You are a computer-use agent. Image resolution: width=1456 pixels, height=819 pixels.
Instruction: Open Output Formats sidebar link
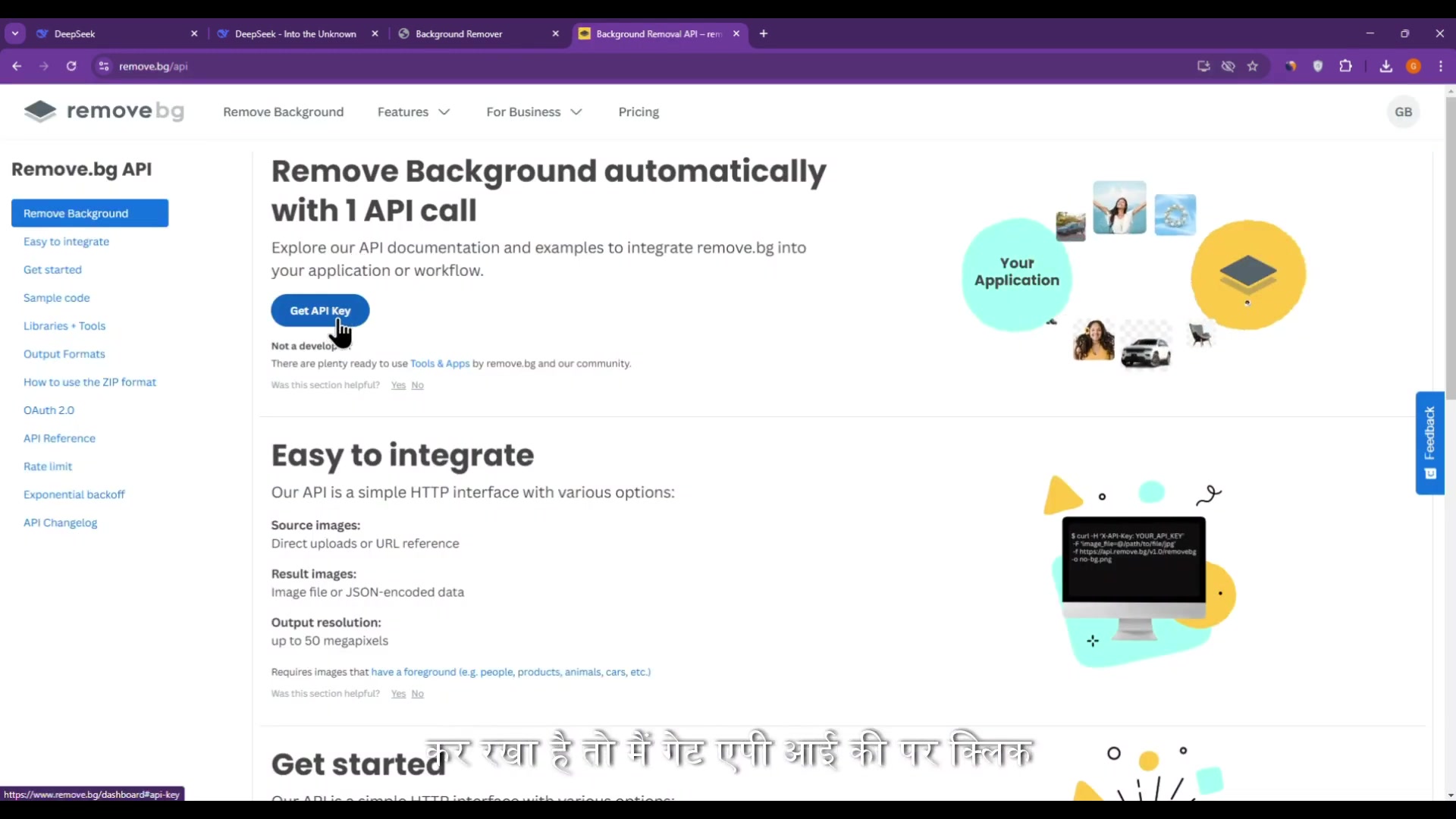click(64, 353)
